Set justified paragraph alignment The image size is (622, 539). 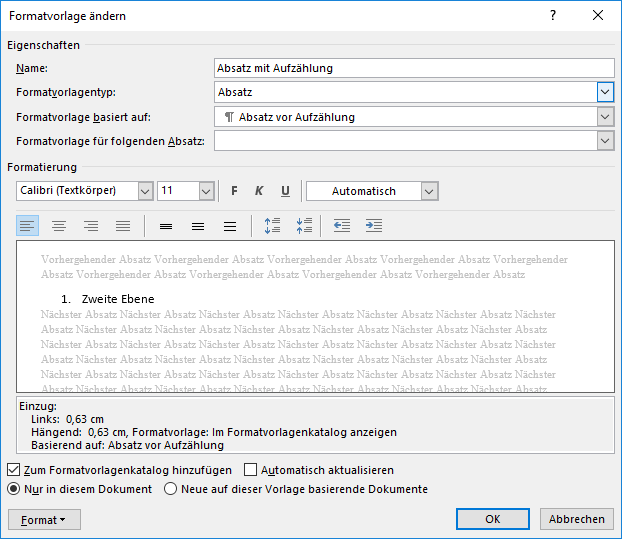click(123, 226)
